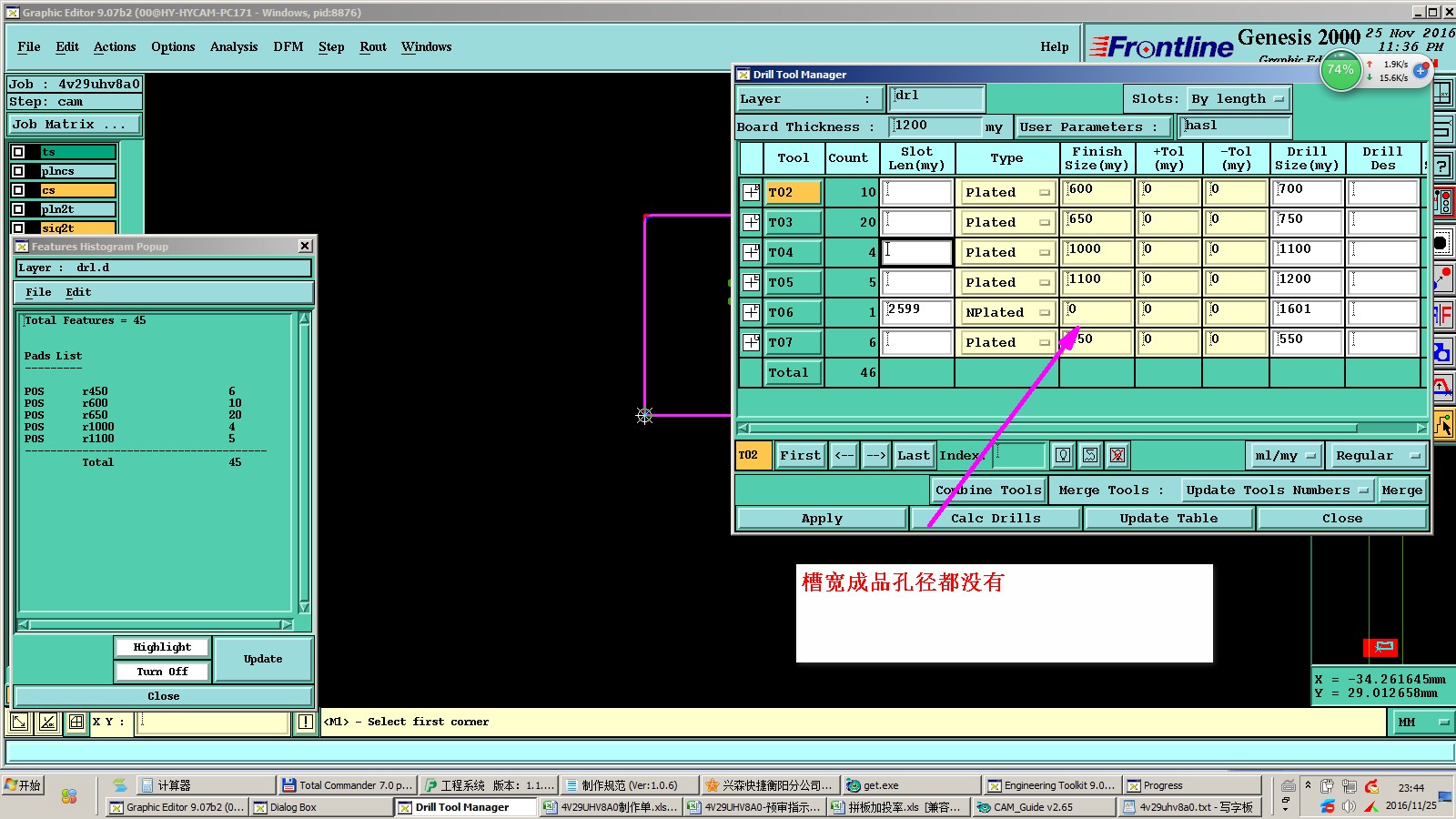Open the MM units dropdown at bottom-right
Image resolution: width=1456 pixels, height=819 pixels.
(1424, 723)
